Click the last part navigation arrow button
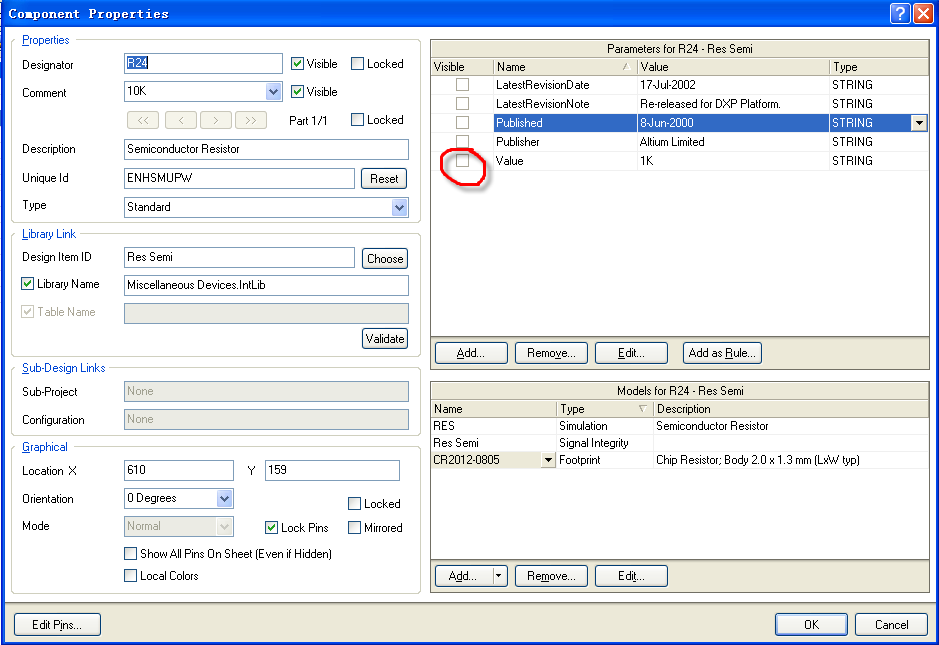Screen dimensions: 939x645 pyautogui.click(x=251, y=120)
